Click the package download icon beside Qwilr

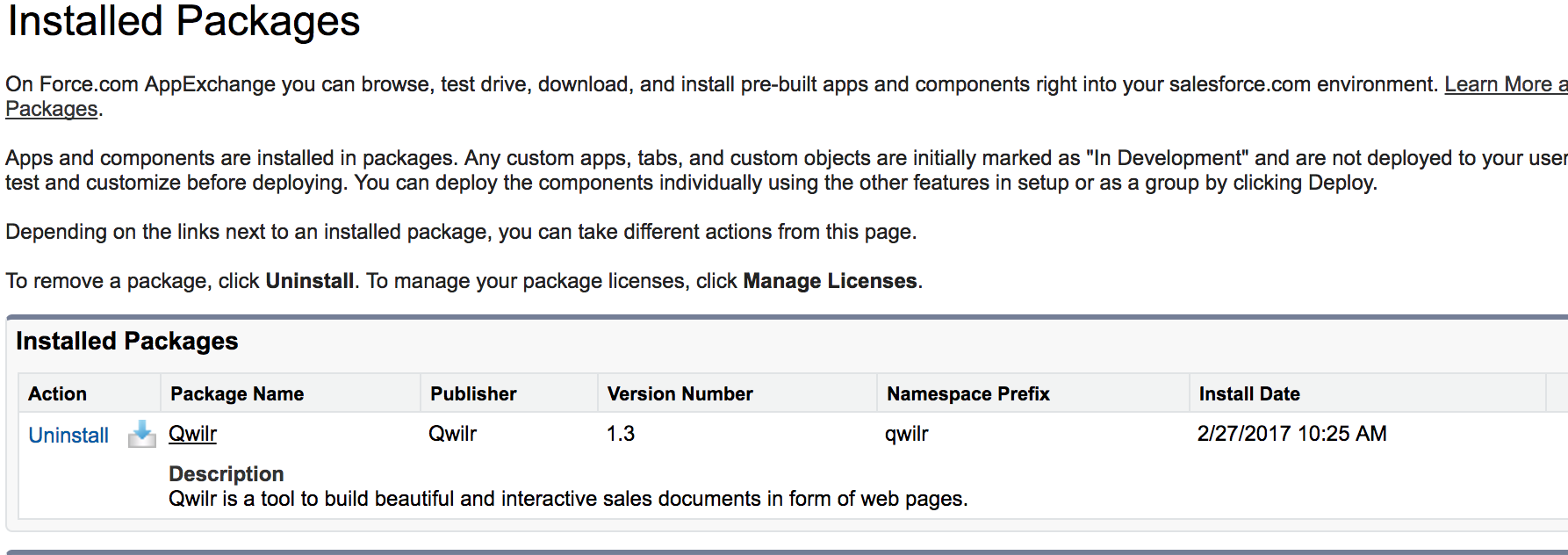tap(141, 434)
